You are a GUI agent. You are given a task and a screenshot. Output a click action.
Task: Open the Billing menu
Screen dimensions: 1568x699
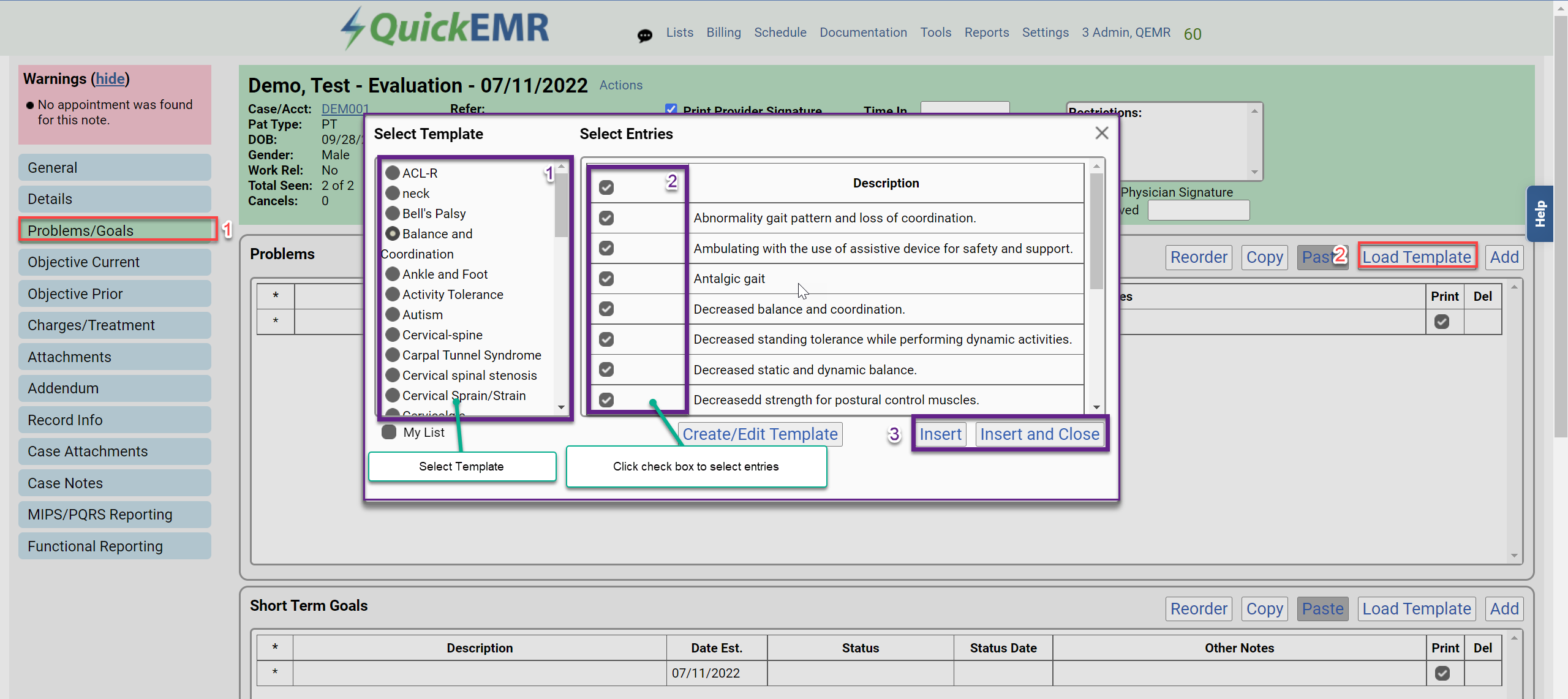(x=723, y=32)
